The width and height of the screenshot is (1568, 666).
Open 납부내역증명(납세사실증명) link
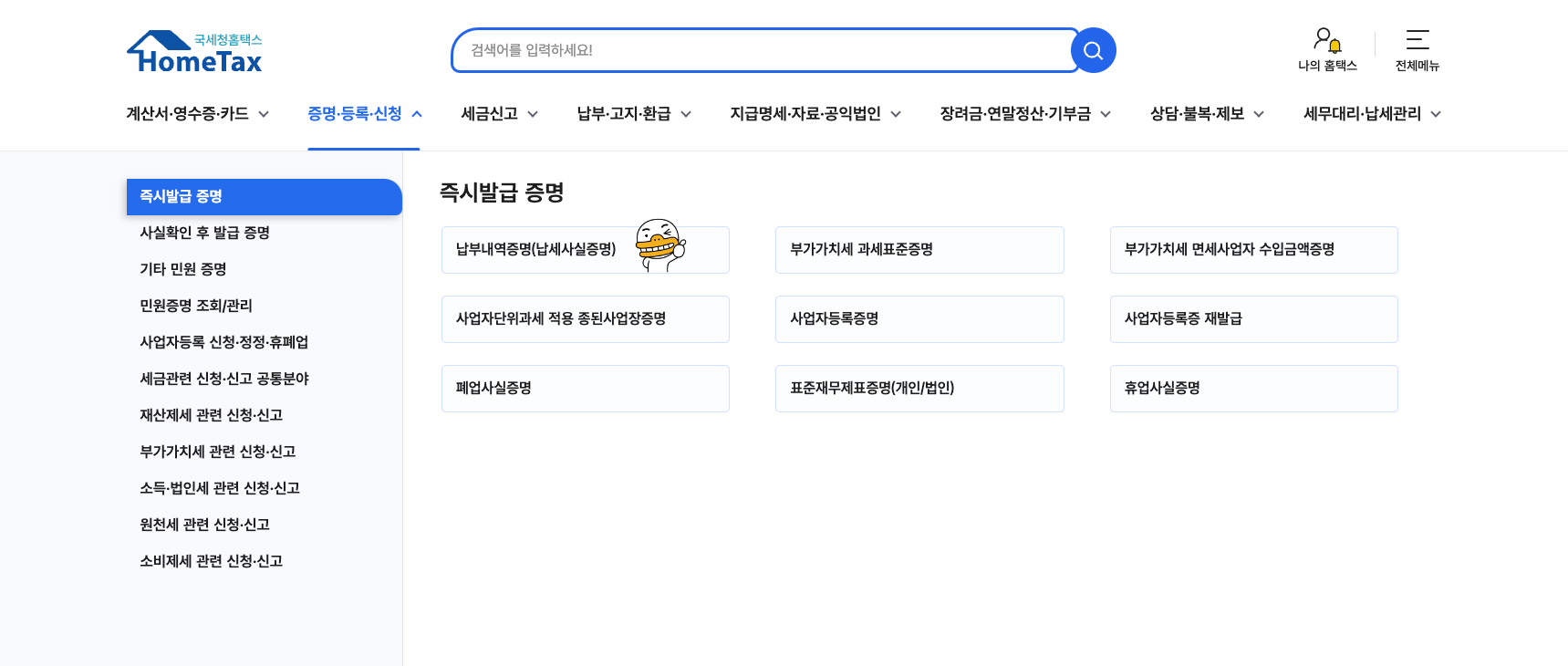coord(586,250)
